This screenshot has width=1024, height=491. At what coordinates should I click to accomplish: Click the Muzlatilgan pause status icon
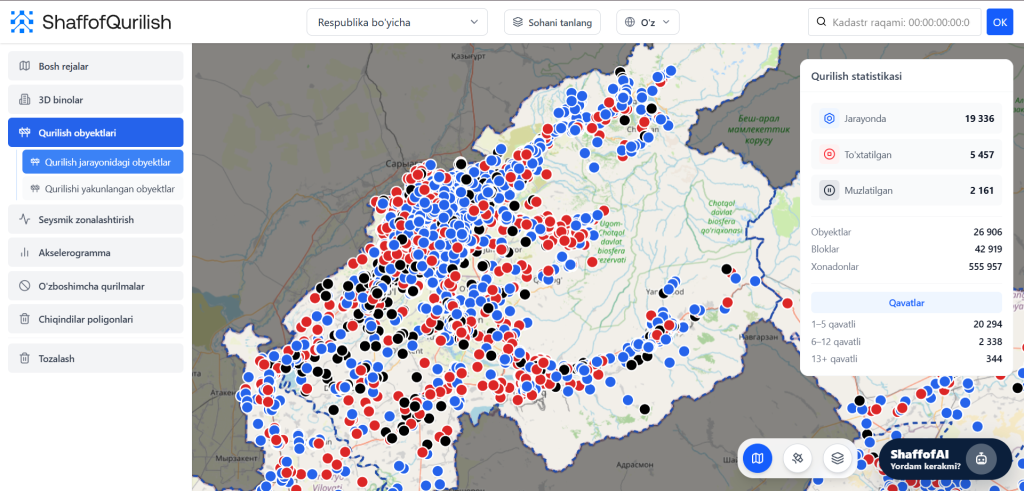click(x=829, y=191)
